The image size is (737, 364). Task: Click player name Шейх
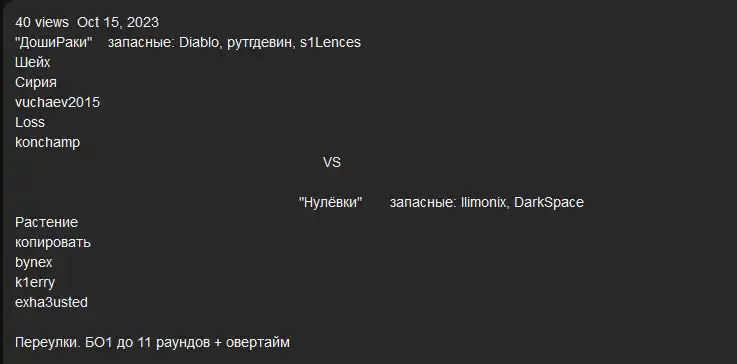coord(32,62)
